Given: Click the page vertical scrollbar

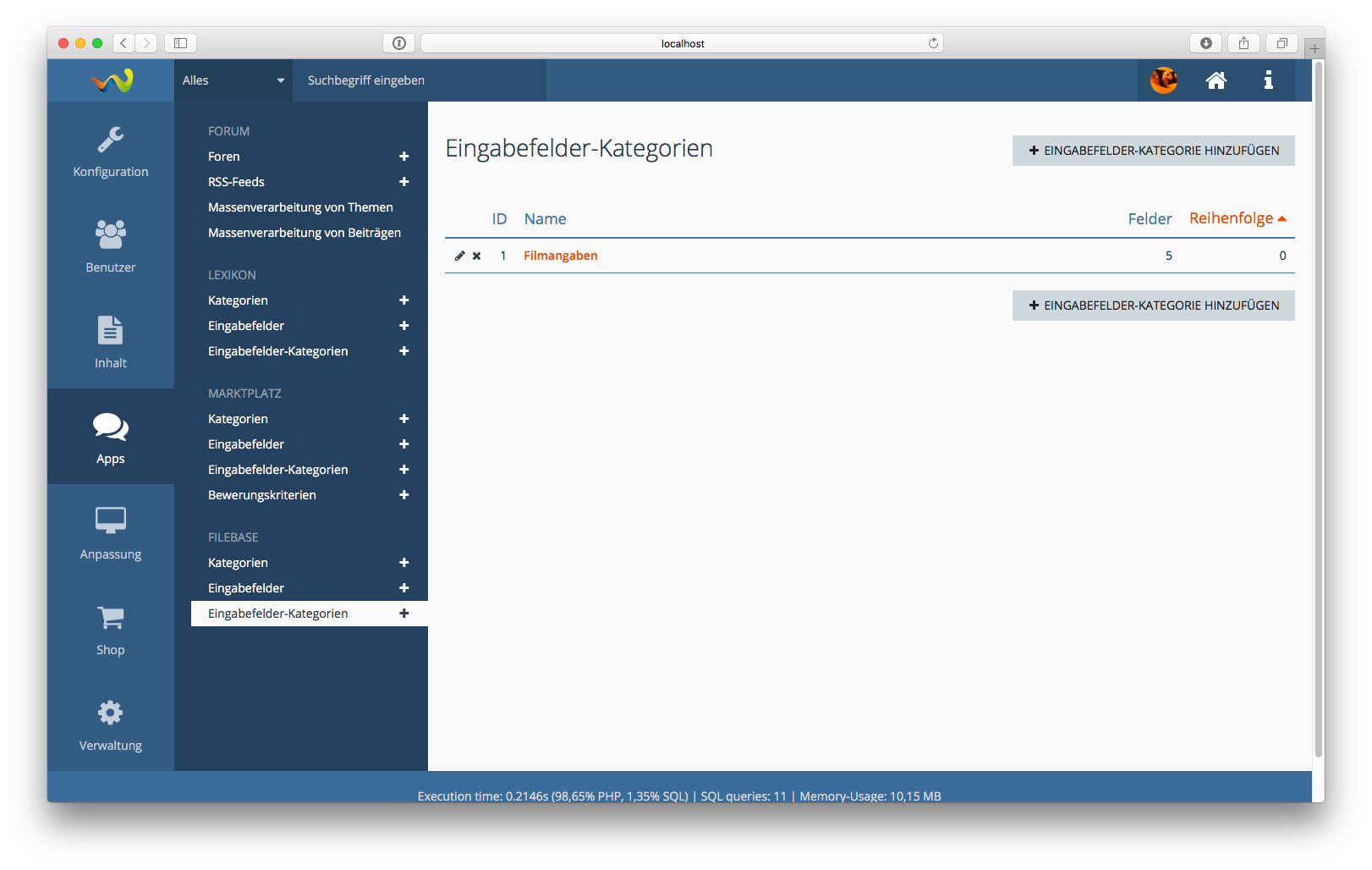Looking at the screenshot, I should [x=1318, y=406].
